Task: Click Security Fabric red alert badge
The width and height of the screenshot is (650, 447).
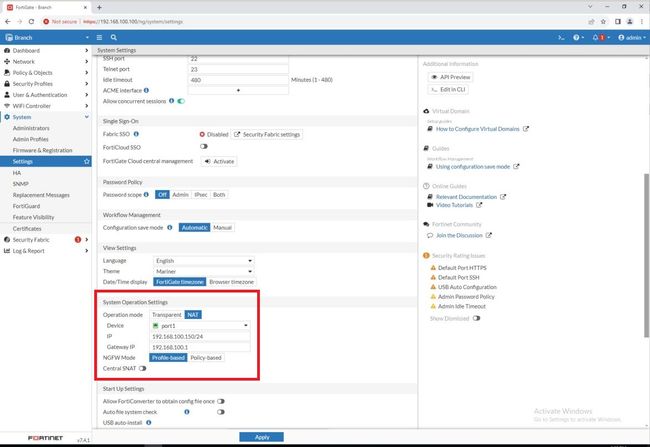Action: pyautogui.click(x=78, y=240)
